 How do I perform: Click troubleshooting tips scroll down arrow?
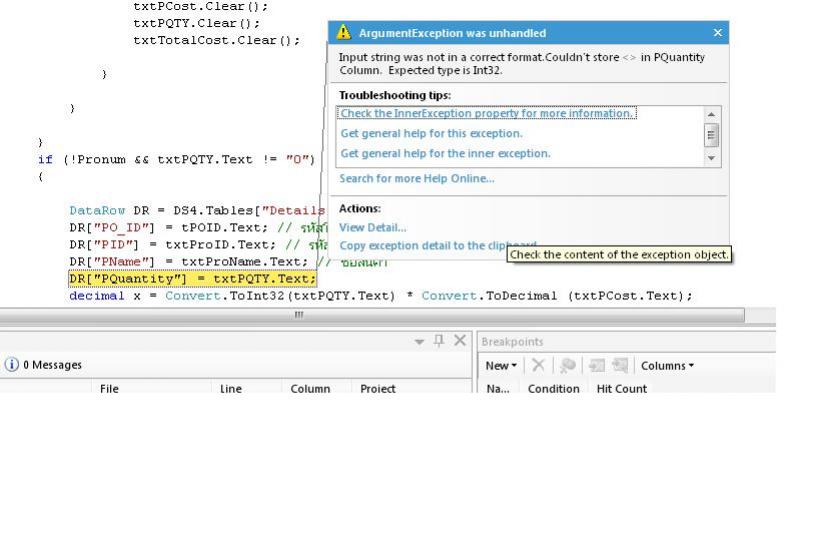pos(712,158)
